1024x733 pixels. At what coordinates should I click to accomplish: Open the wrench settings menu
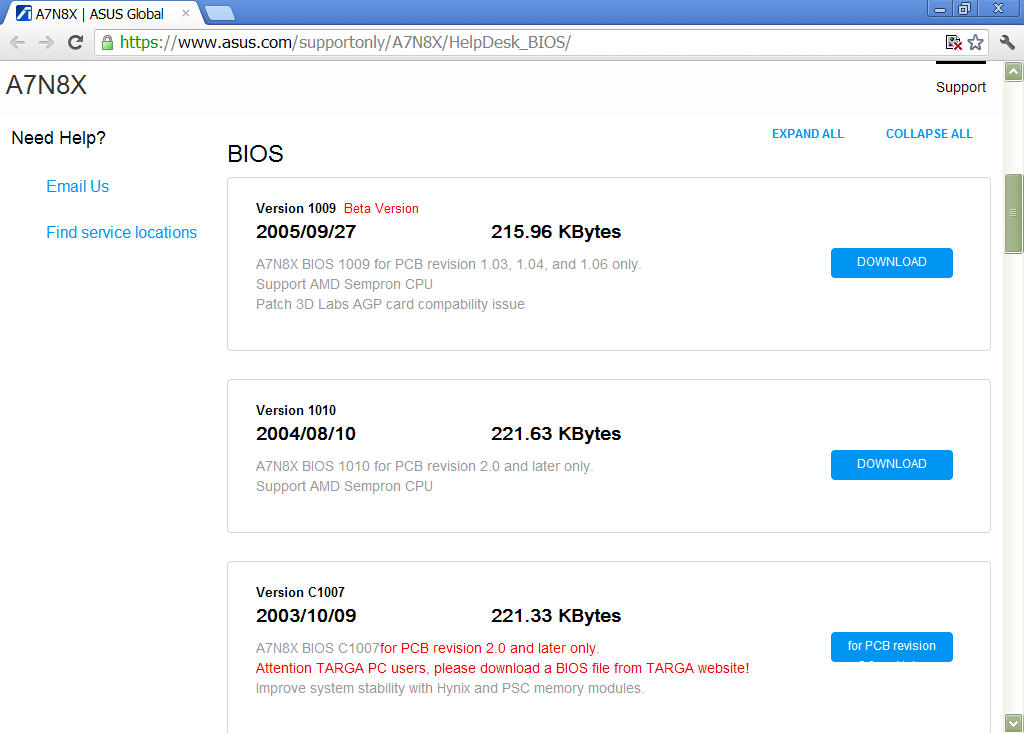1008,42
